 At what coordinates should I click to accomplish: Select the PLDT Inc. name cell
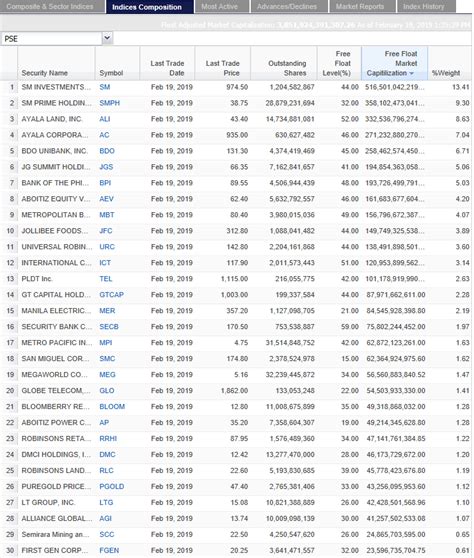pos(37,279)
